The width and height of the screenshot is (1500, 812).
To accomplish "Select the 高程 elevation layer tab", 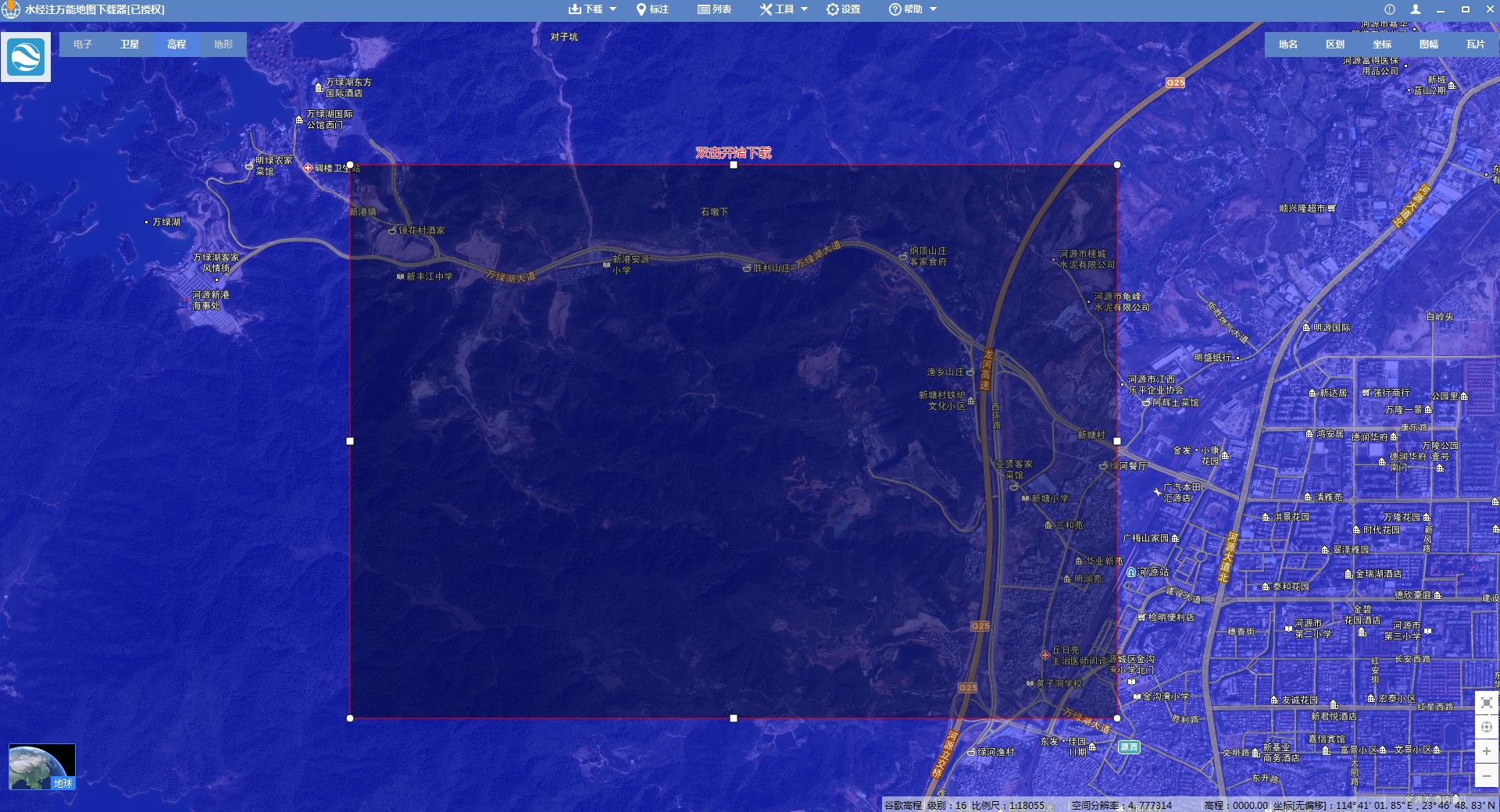I will (177, 45).
